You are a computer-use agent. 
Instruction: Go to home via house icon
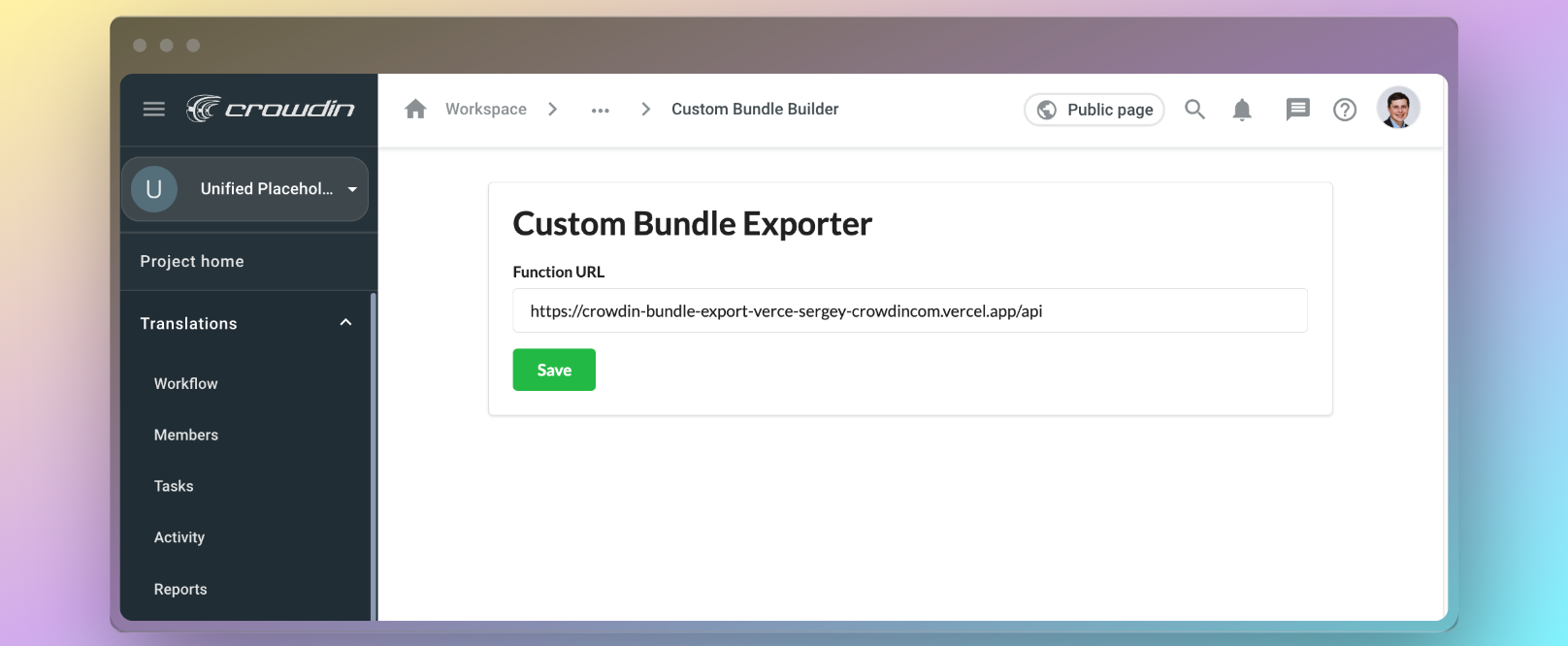point(415,109)
